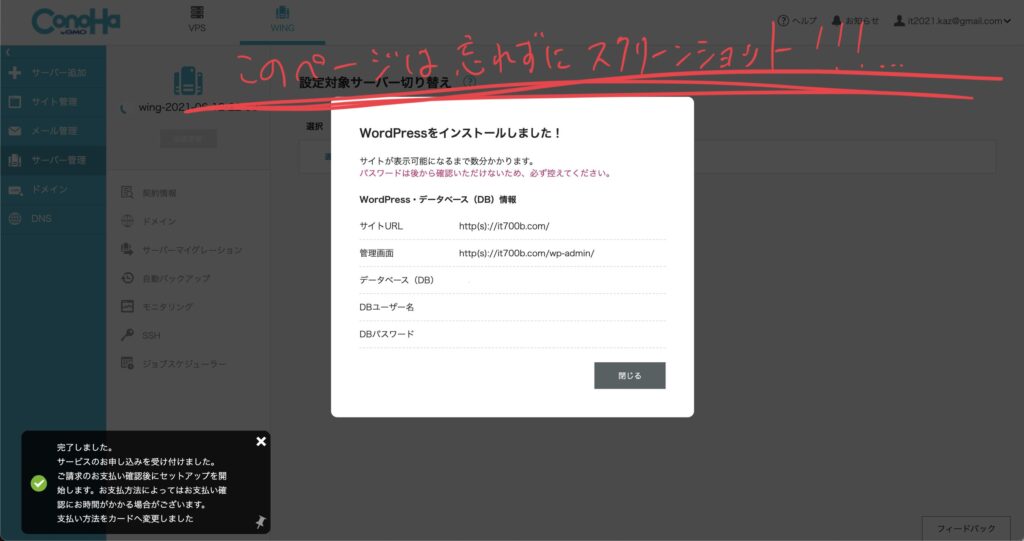Image resolution: width=1024 pixels, height=541 pixels.
Task: Click the サーバーマイグレーション icon
Action: pyautogui.click(x=127, y=249)
